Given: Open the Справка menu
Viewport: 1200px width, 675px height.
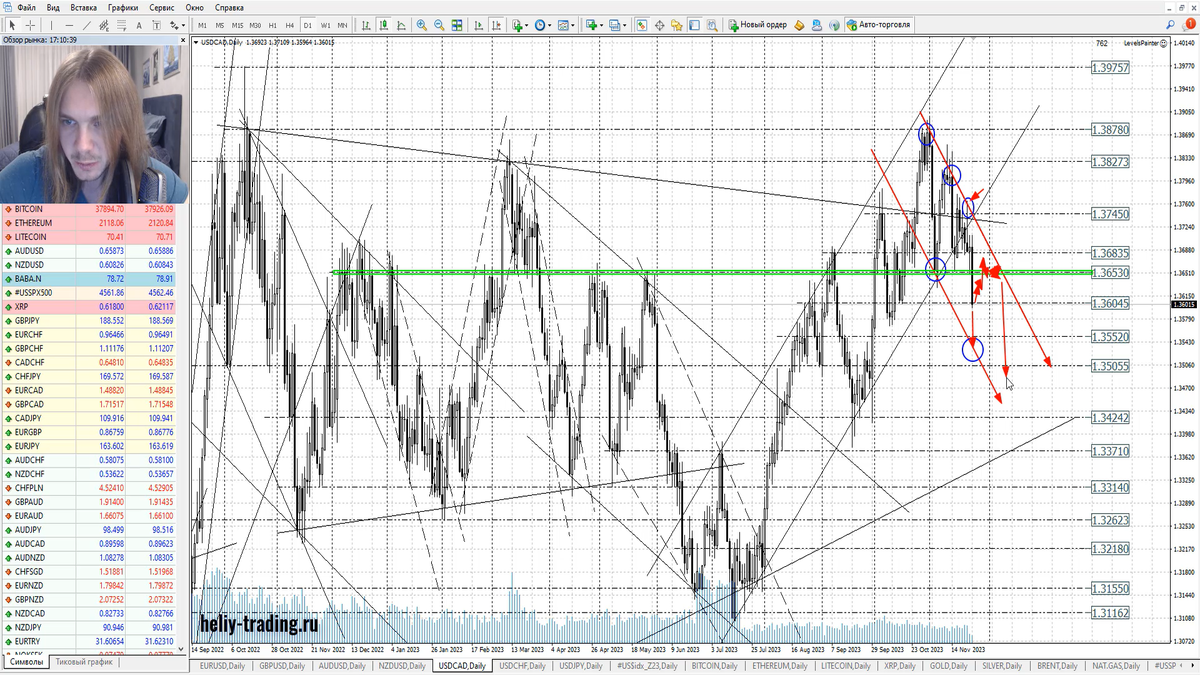Looking at the screenshot, I should (230, 7).
